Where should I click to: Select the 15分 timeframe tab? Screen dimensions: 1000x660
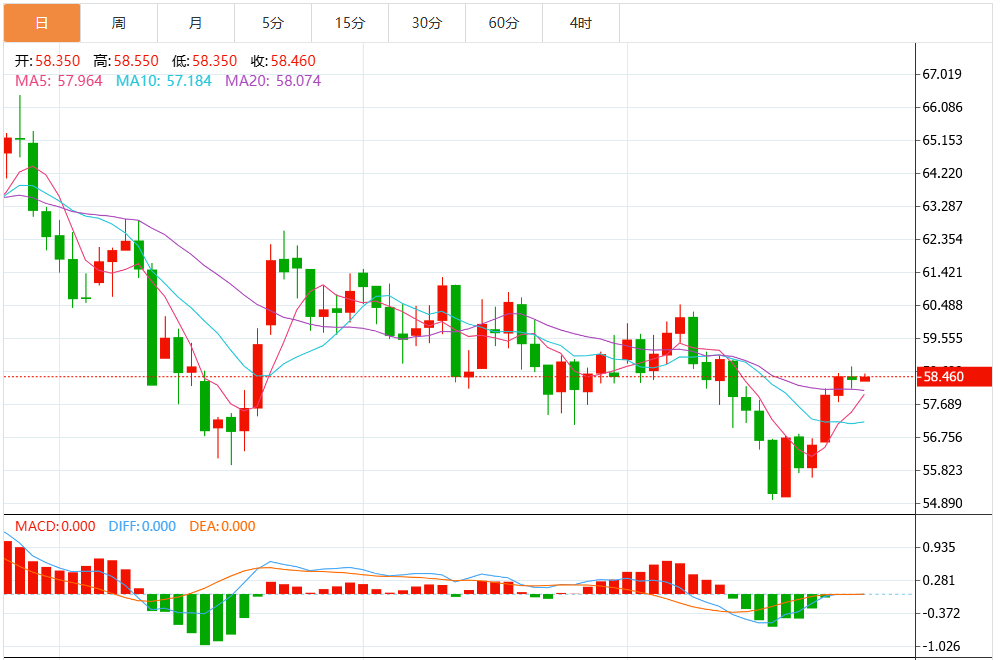pos(350,23)
